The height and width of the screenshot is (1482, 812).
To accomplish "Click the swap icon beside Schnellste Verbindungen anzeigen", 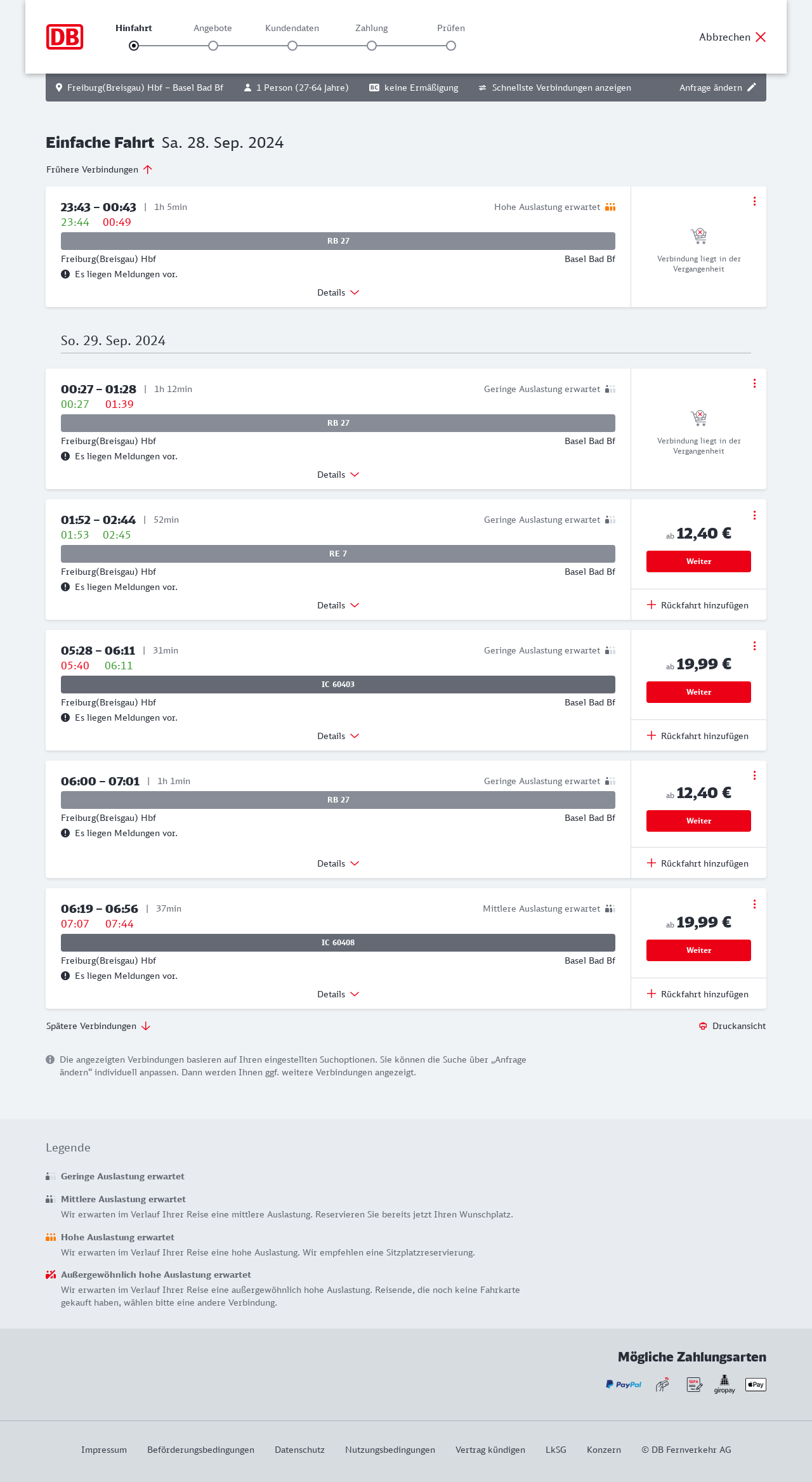I will [483, 88].
